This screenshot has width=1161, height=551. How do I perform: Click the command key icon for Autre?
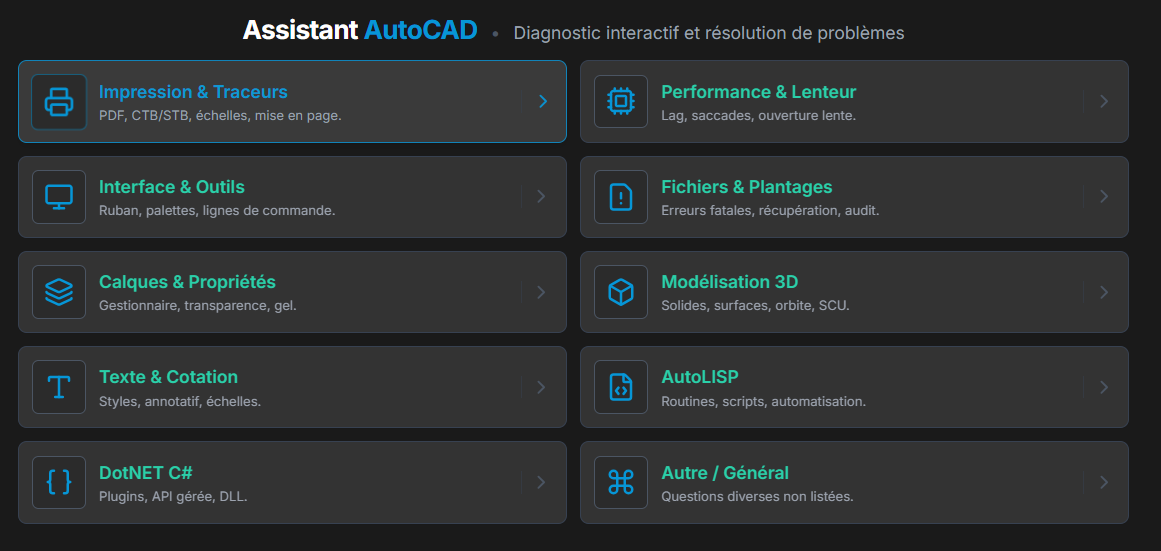pyautogui.click(x=621, y=482)
